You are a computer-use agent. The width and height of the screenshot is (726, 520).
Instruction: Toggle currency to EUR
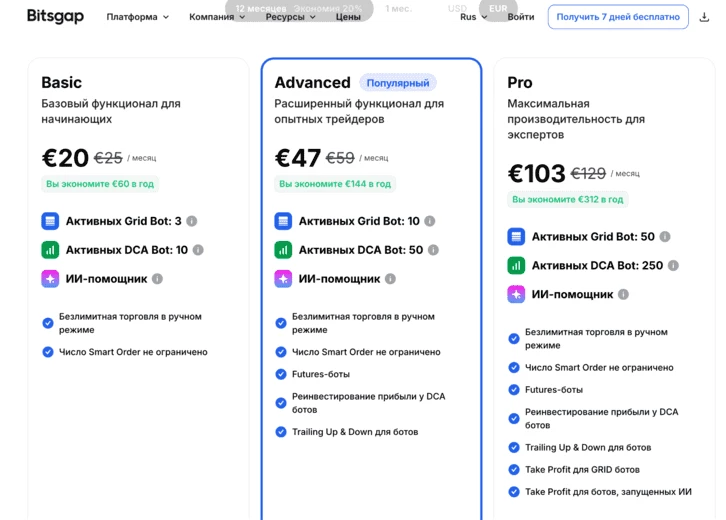pyautogui.click(x=498, y=8)
